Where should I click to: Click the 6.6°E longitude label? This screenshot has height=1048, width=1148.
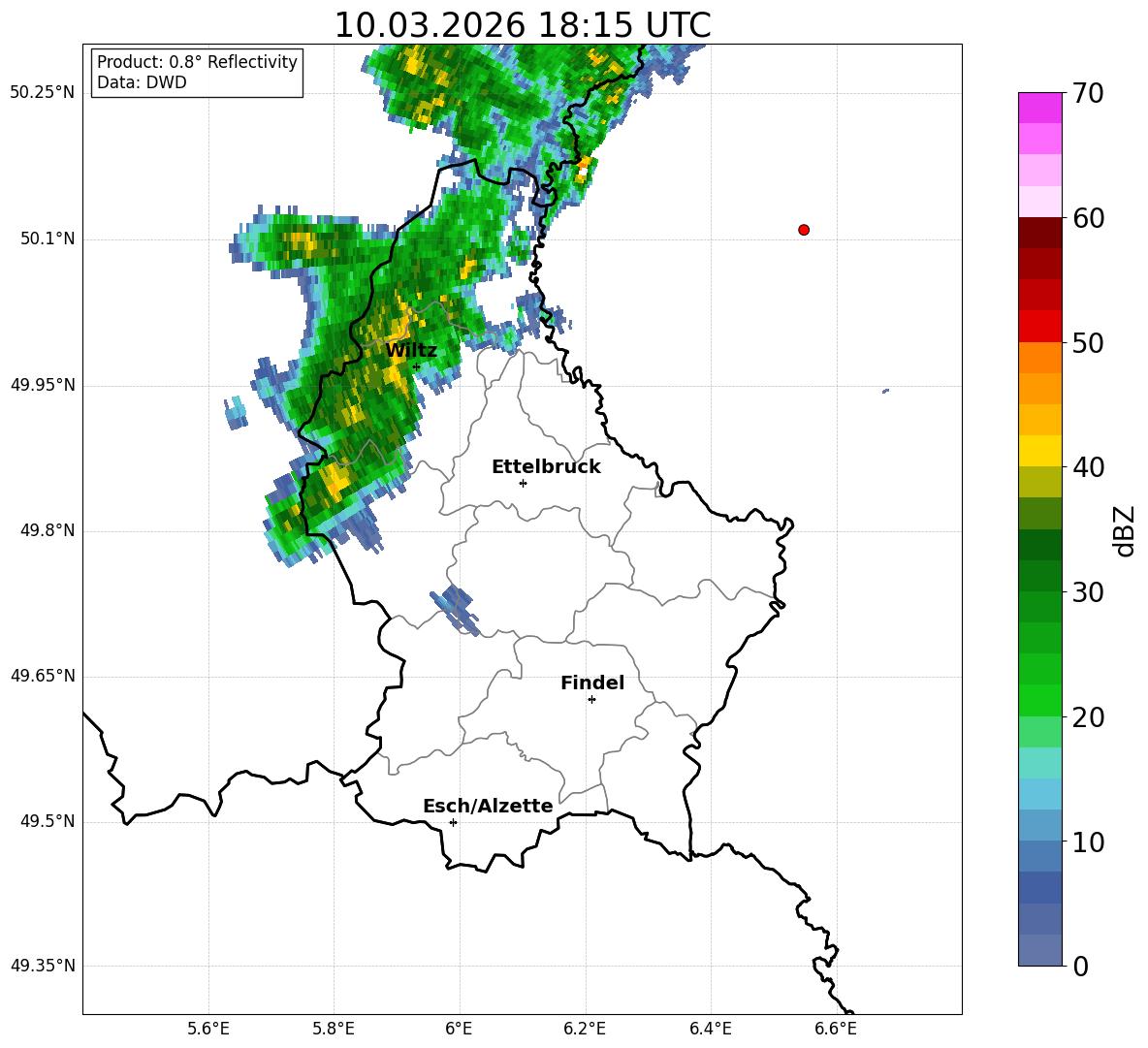pos(836,1029)
